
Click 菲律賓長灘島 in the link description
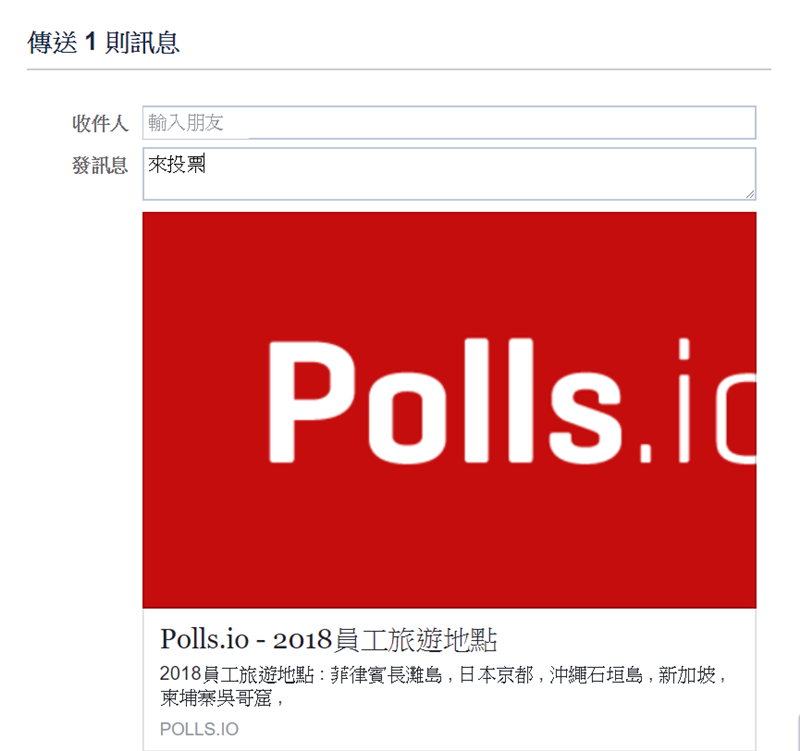coord(385,675)
